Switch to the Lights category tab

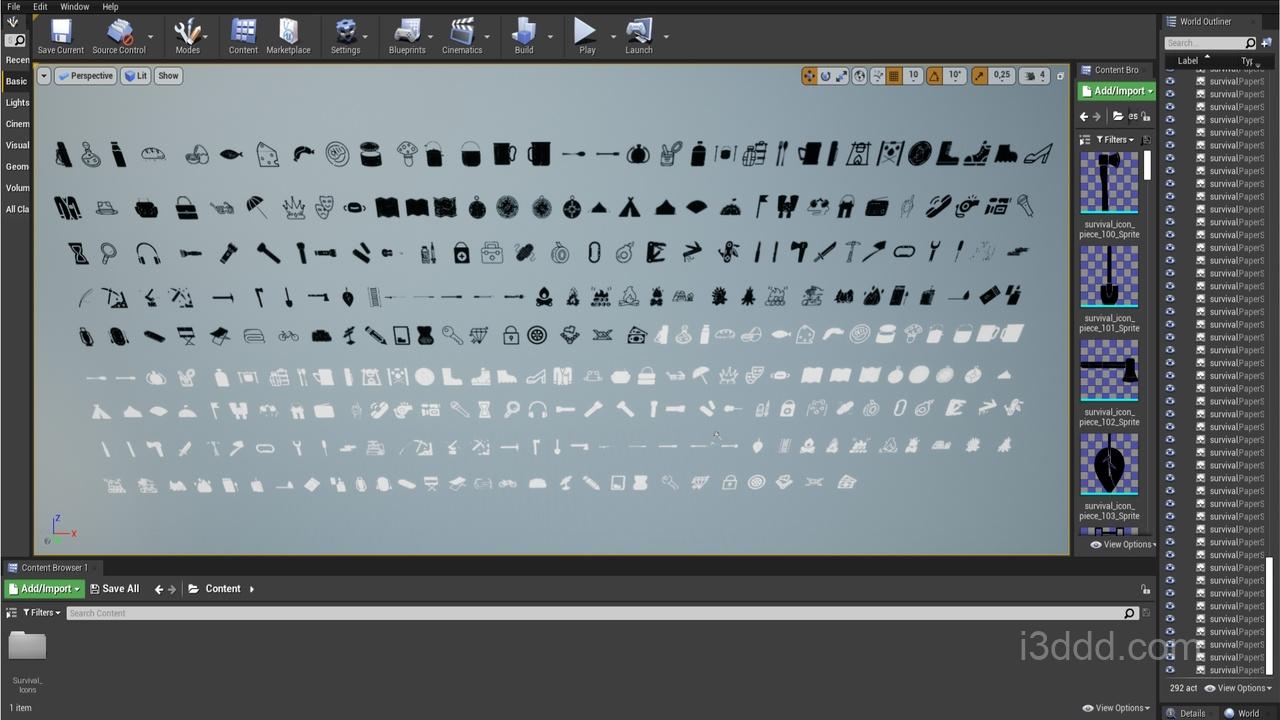18,103
